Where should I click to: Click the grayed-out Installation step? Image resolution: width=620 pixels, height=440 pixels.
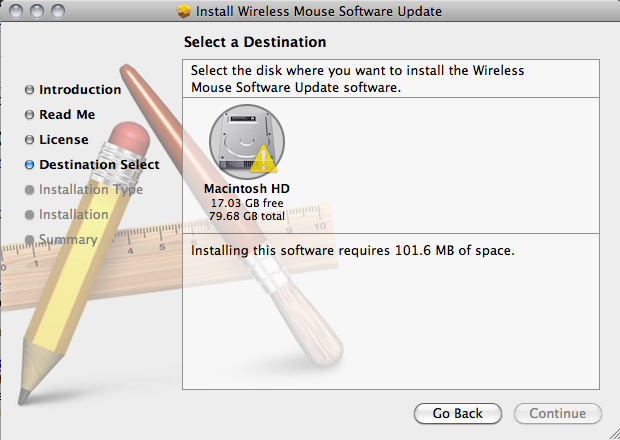click(74, 214)
